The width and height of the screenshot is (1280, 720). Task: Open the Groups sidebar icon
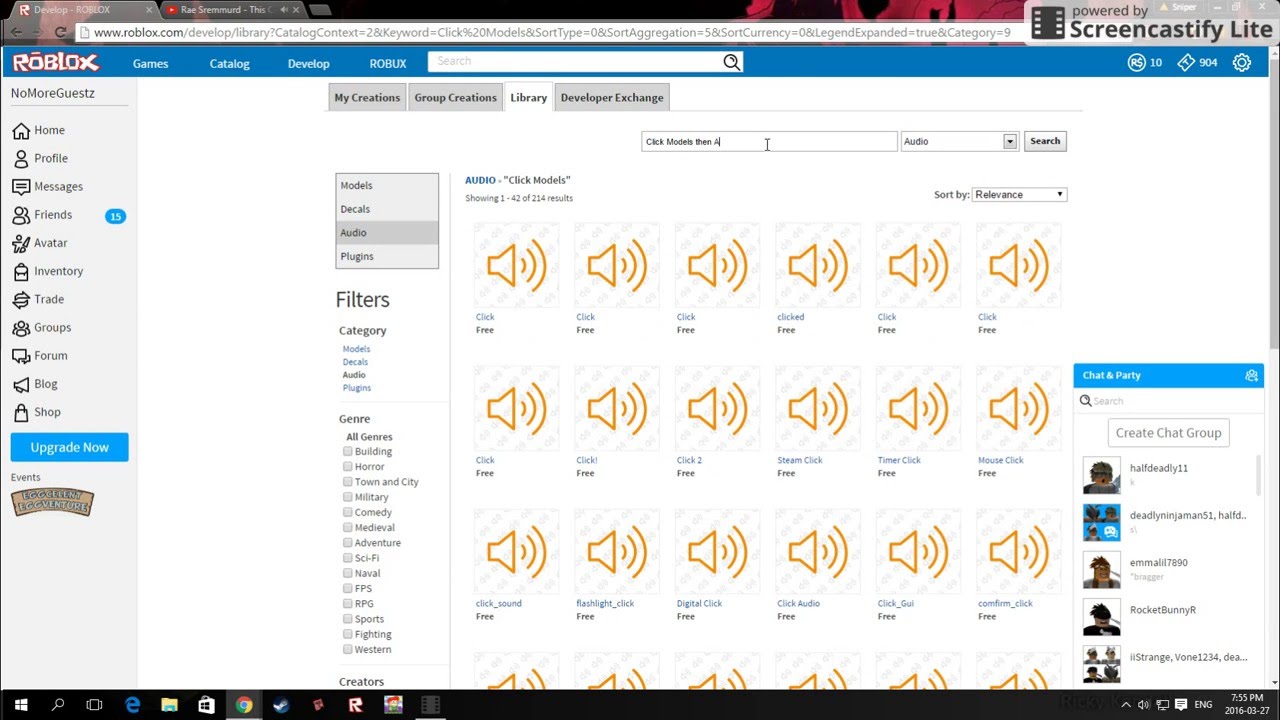click(x=21, y=327)
